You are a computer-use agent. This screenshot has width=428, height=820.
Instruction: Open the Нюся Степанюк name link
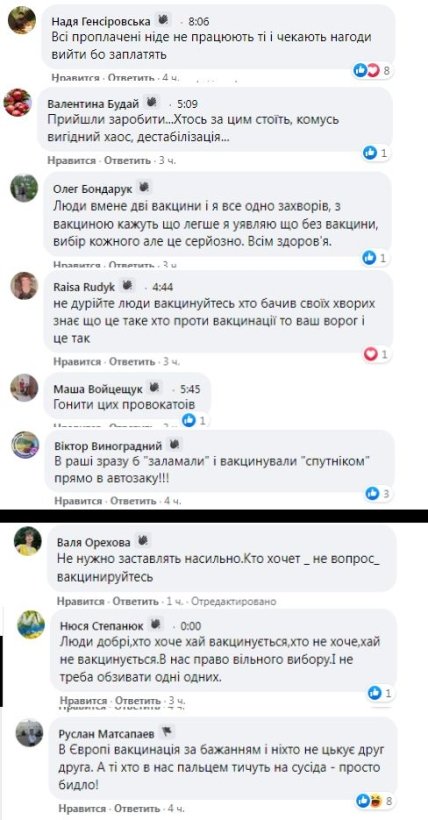point(102,625)
